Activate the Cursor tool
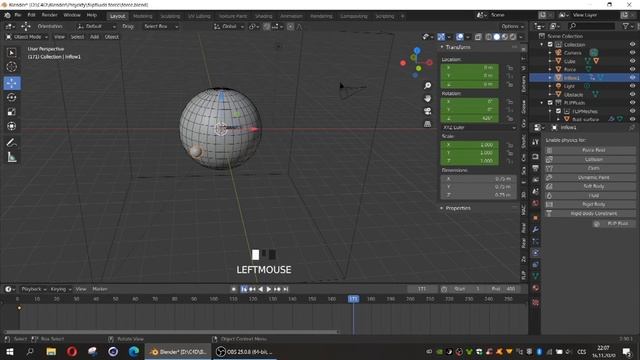 11,67
